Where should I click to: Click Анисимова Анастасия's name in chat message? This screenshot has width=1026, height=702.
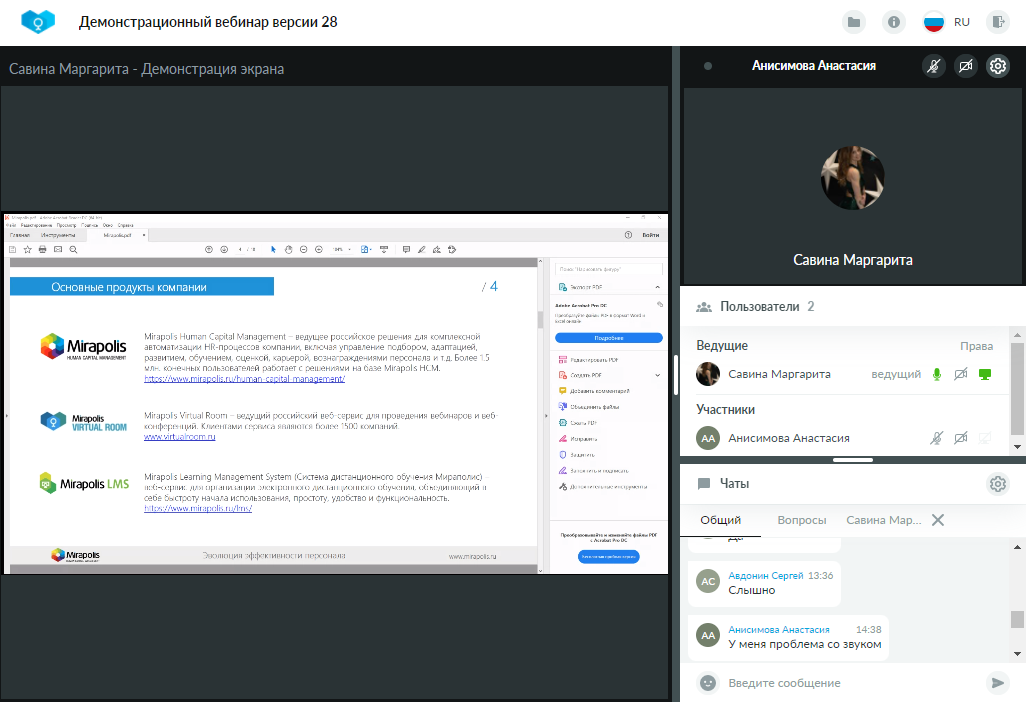click(779, 629)
